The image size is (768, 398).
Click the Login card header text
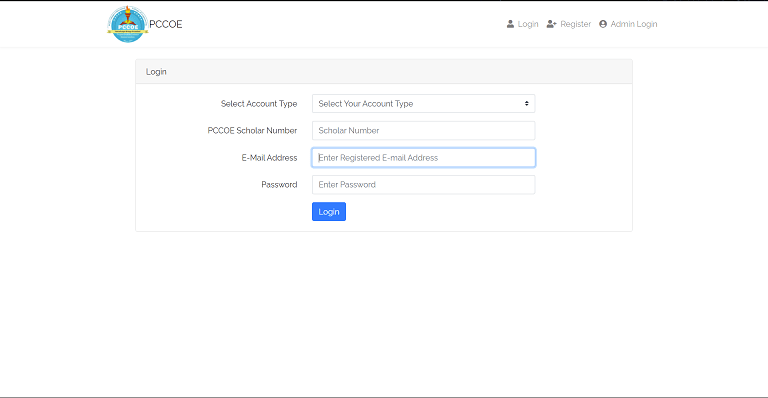tap(156, 72)
